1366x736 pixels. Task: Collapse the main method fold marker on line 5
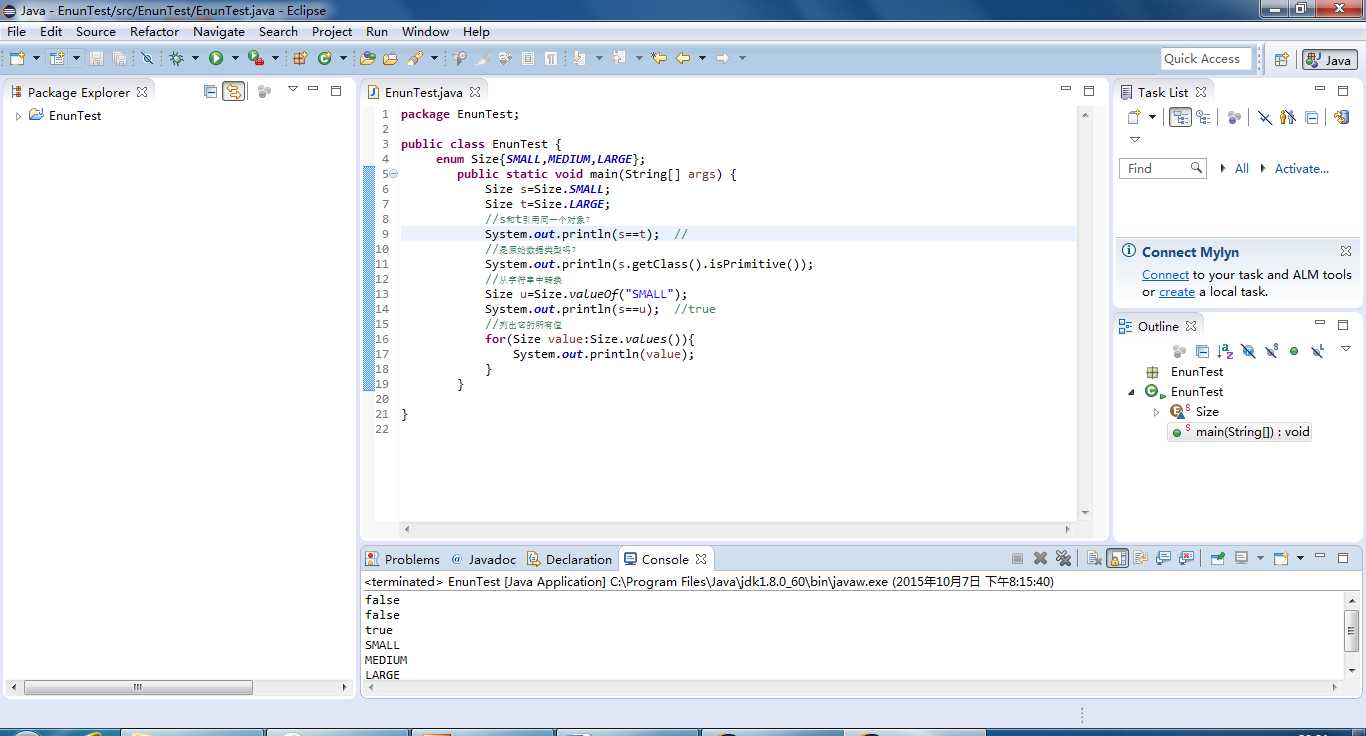(x=393, y=174)
